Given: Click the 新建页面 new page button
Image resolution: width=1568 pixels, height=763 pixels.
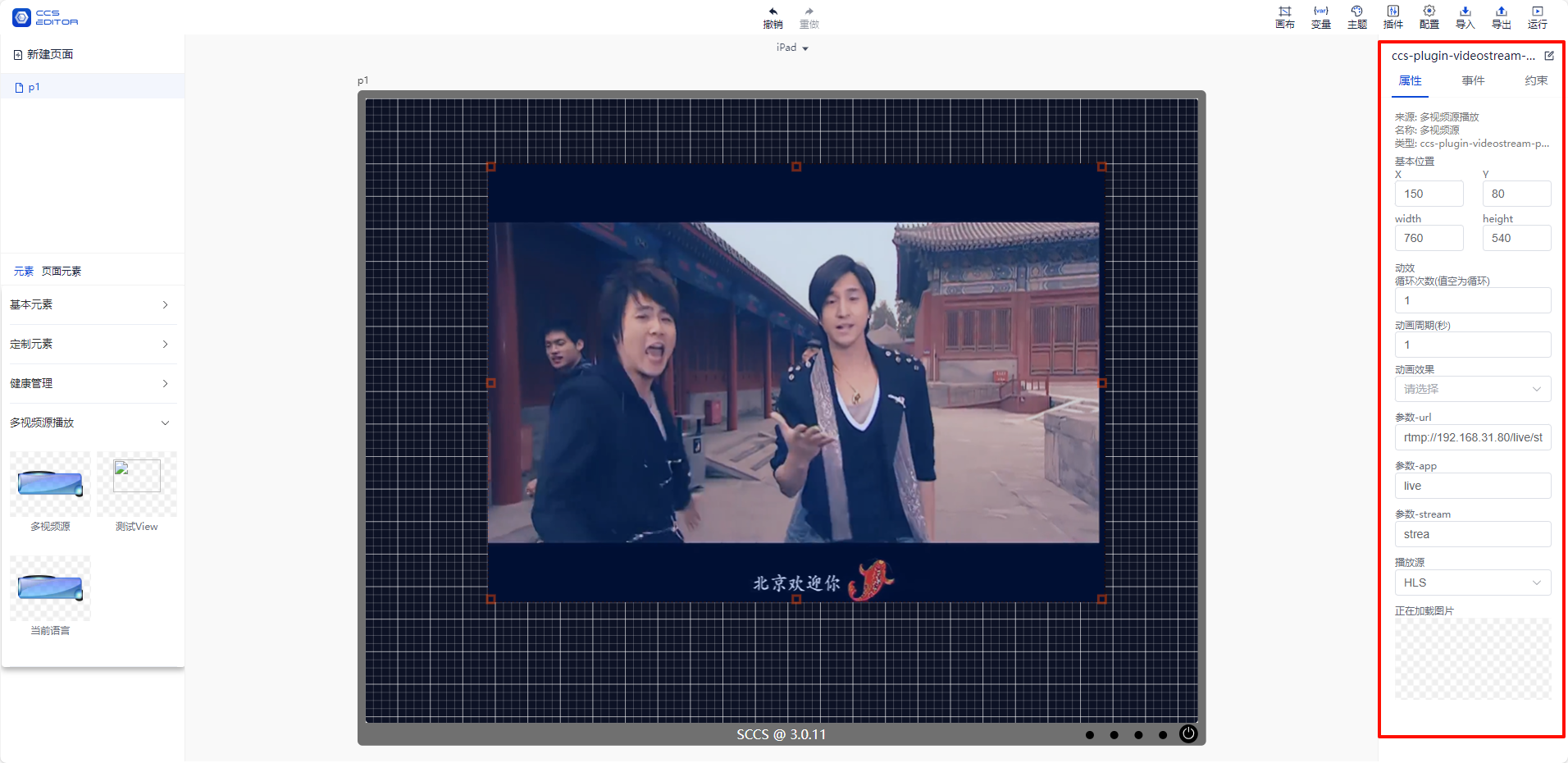Looking at the screenshot, I should [43, 54].
